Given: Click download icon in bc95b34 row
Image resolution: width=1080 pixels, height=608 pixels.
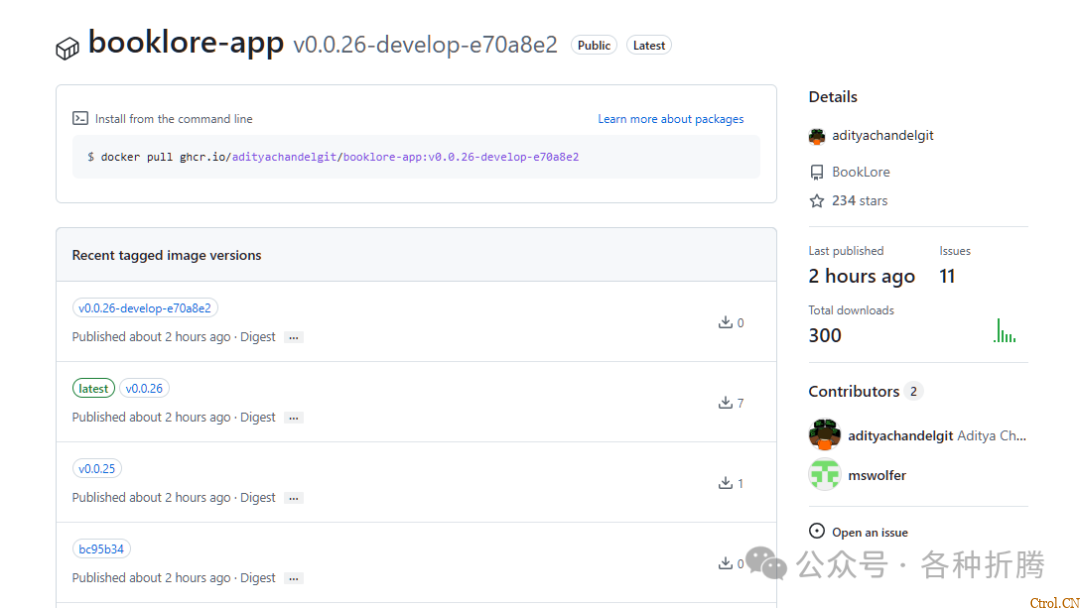Looking at the screenshot, I should point(725,563).
